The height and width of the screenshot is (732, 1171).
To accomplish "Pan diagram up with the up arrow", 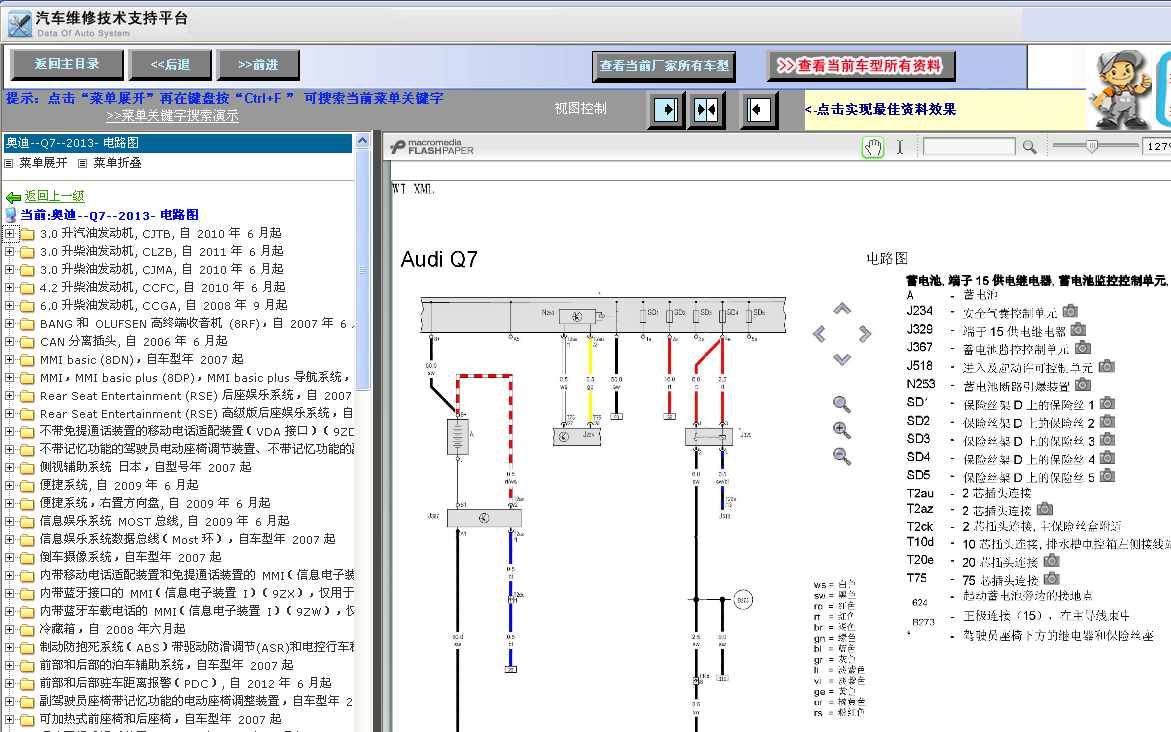I will tap(842, 309).
